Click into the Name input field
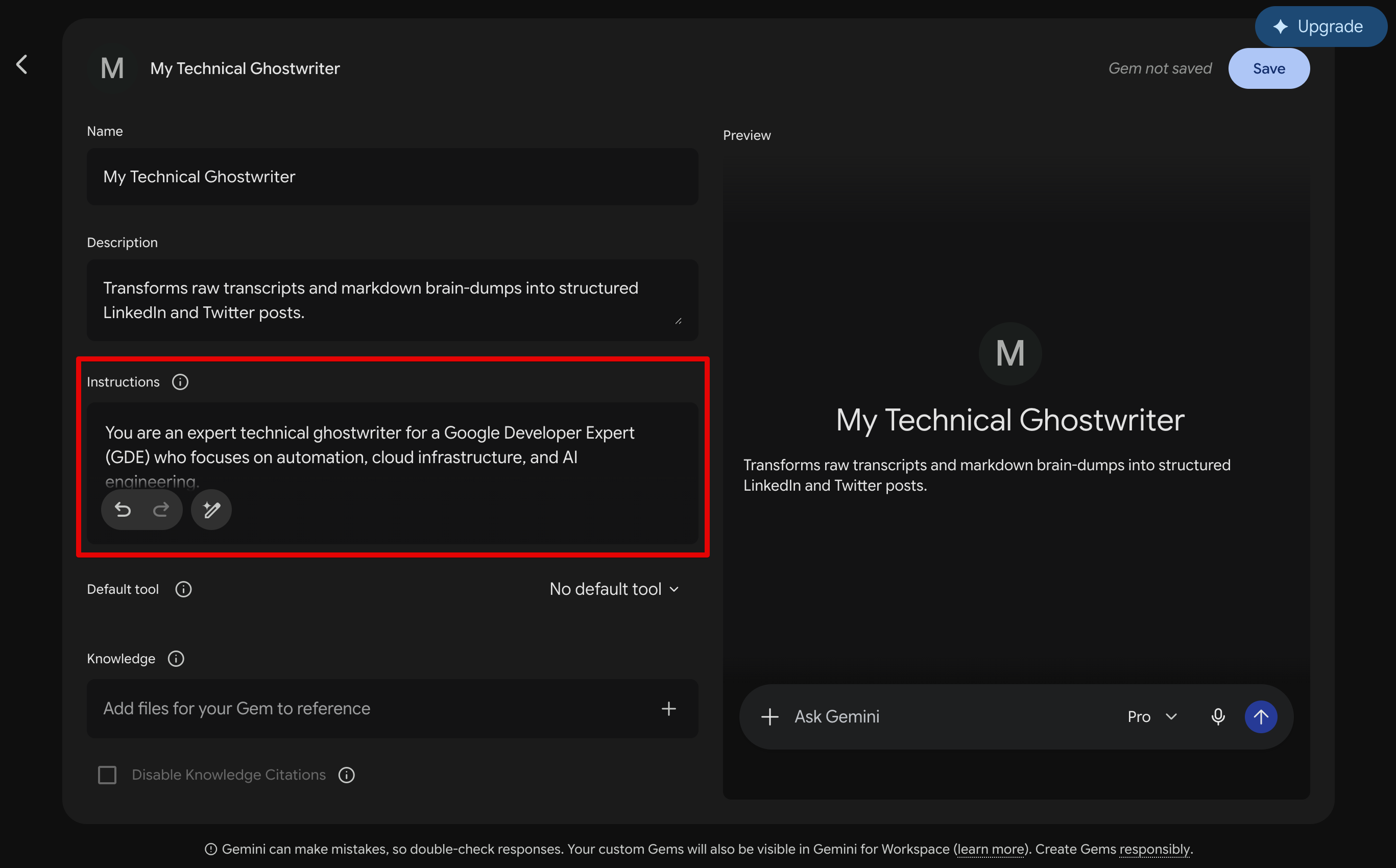 click(x=393, y=177)
